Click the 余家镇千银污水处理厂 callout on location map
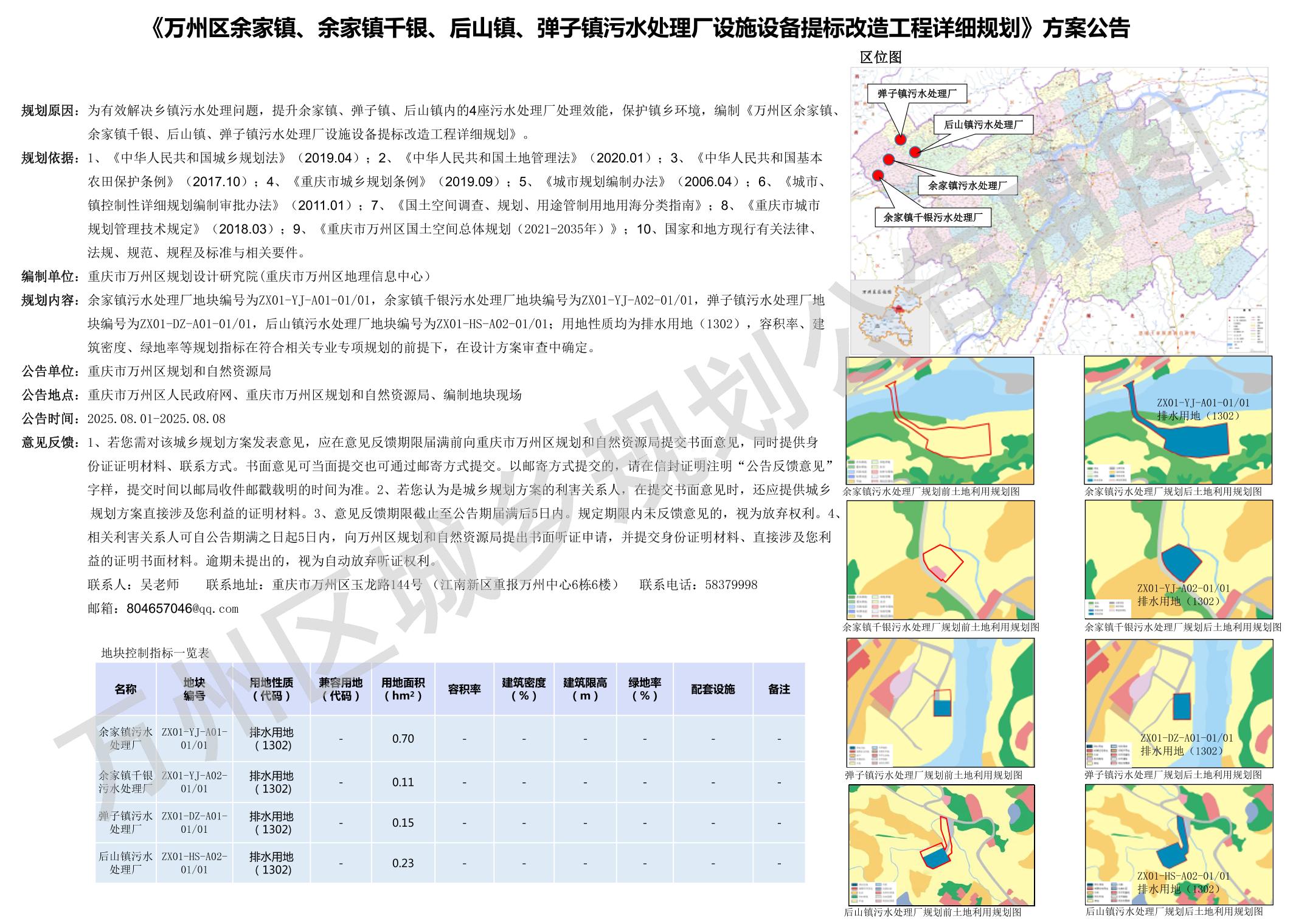This screenshot has width=1307, height=924. coord(933,217)
